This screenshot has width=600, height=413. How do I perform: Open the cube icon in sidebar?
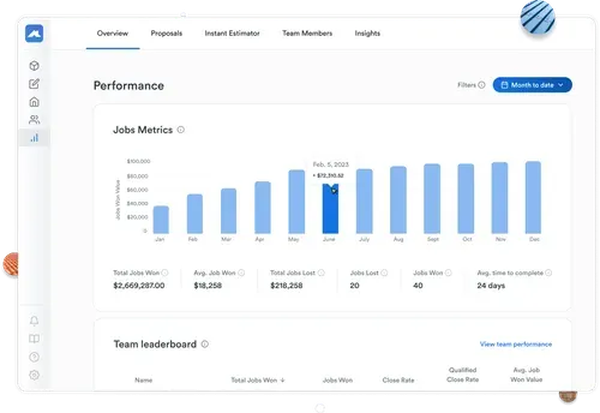(x=35, y=66)
